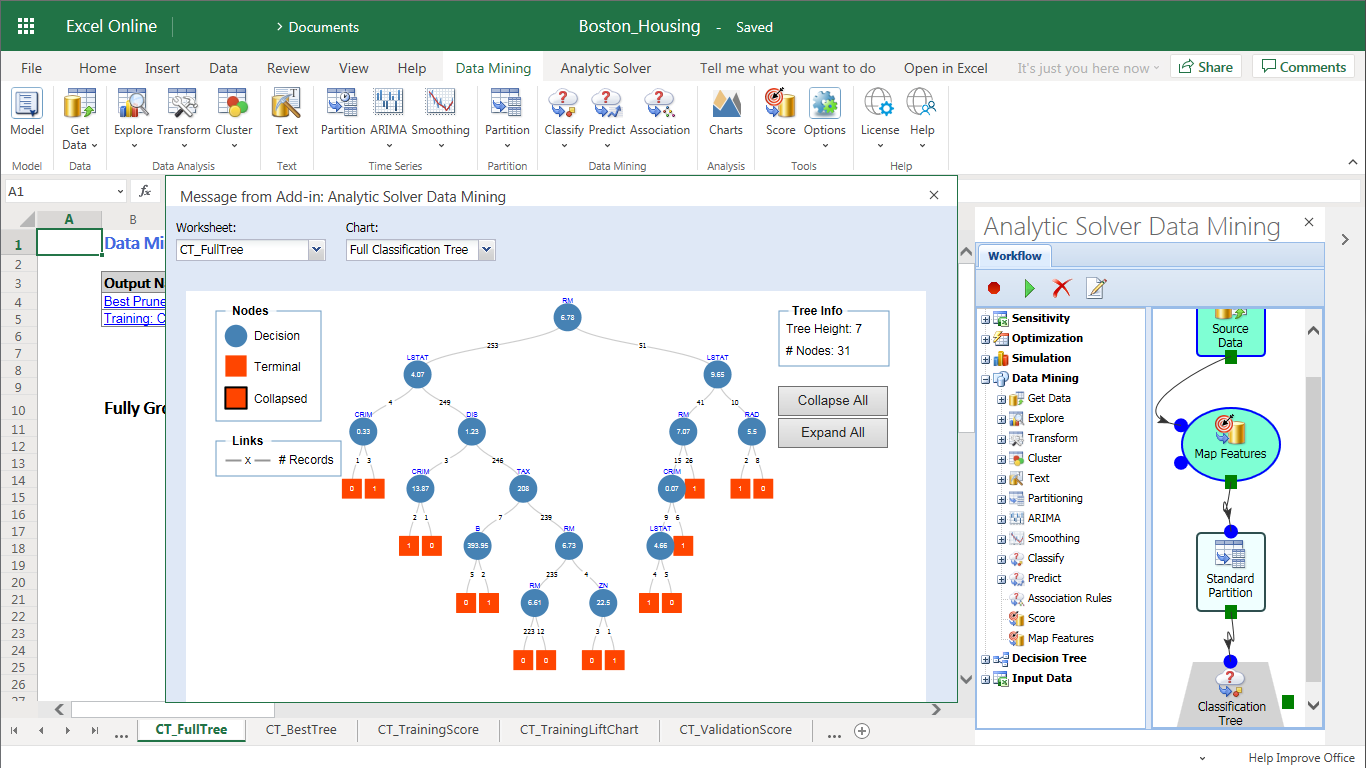Switch to the Analytic Solver ribbon tab
The image size is (1366, 768).
coord(606,68)
